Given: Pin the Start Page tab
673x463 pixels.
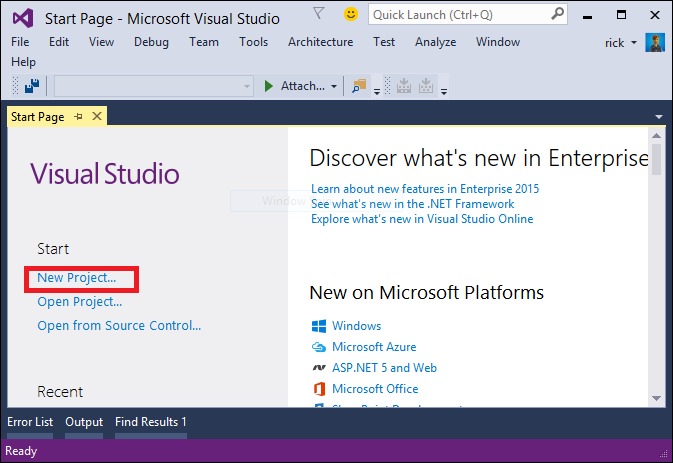Looking at the screenshot, I should click(x=78, y=116).
